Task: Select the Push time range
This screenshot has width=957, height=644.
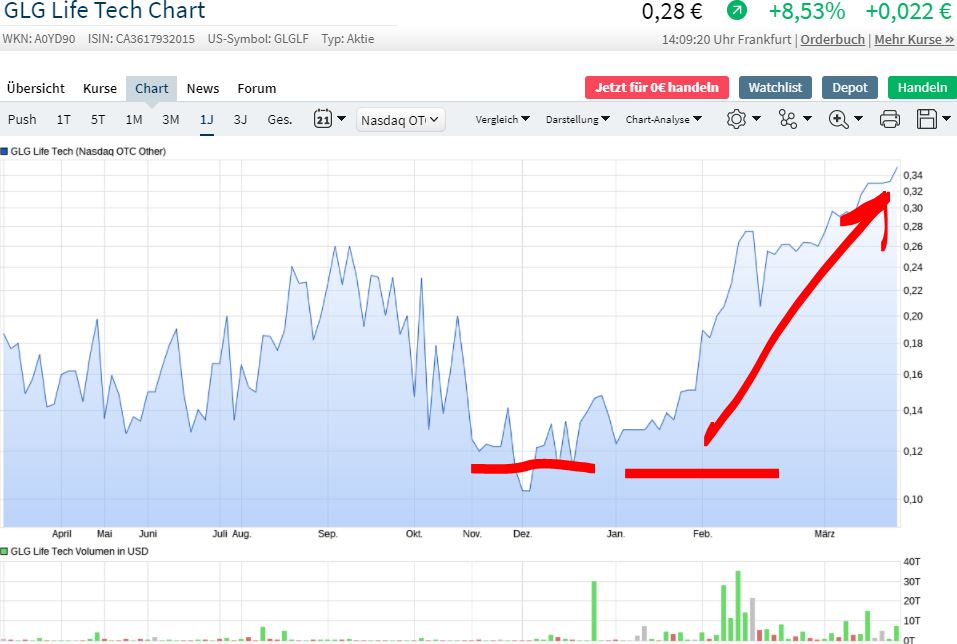Action: point(22,119)
